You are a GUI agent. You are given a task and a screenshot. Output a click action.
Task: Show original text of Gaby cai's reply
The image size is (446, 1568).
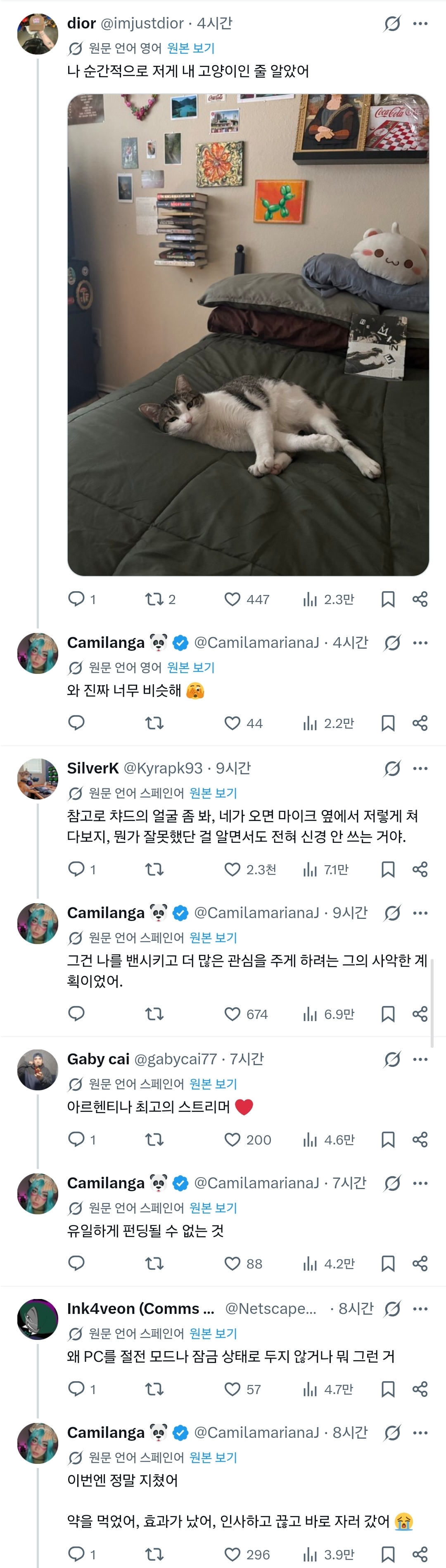[x=213, y=1083]
